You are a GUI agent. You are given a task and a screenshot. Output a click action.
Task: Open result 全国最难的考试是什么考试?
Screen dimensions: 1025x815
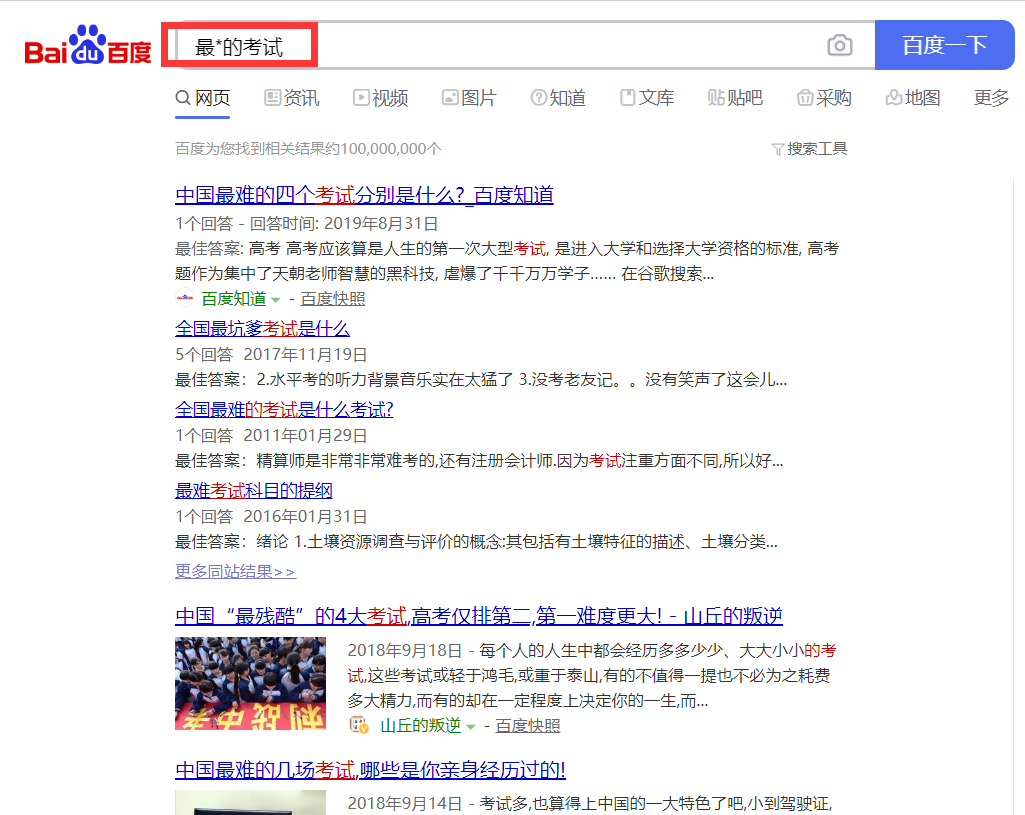pos(284,409)
